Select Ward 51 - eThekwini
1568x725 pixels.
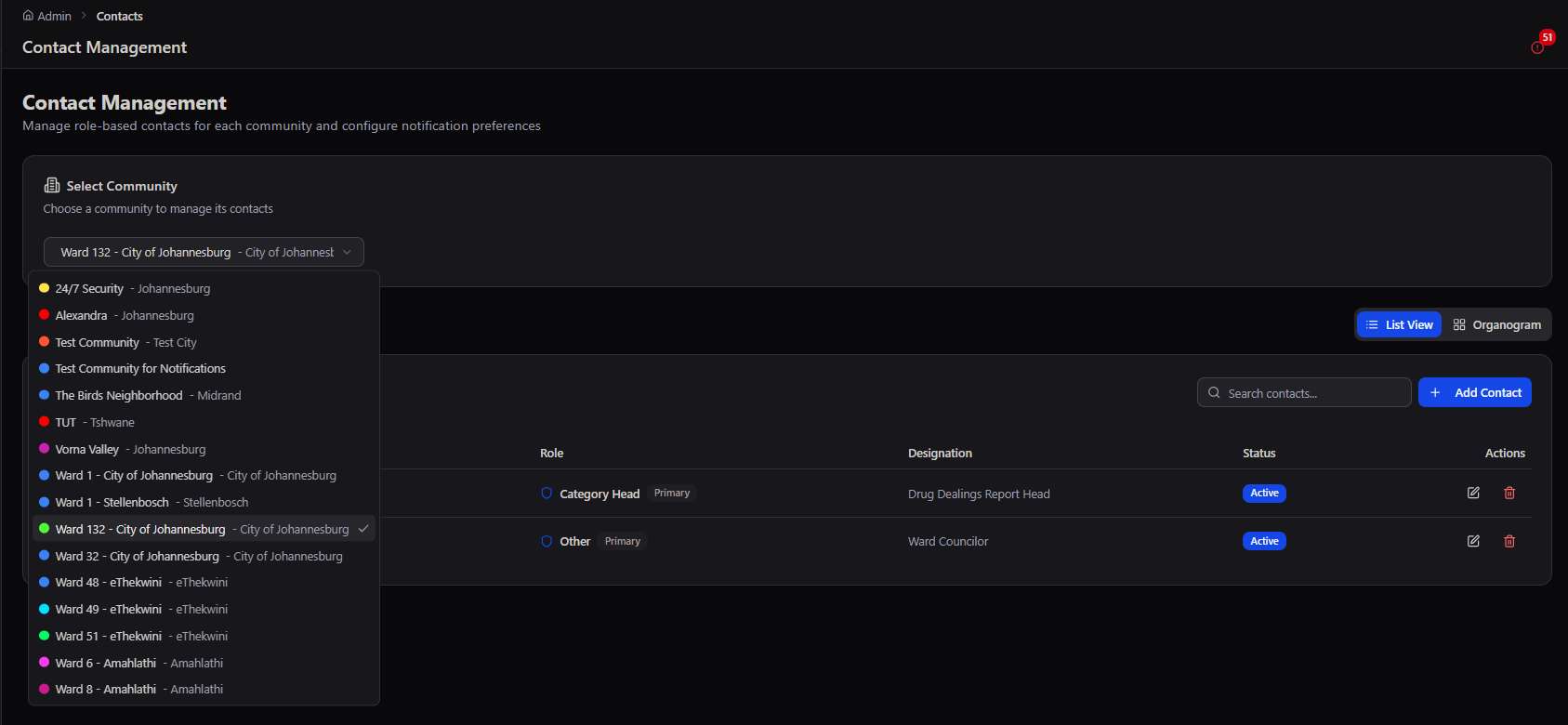click(x=204, y=637)
